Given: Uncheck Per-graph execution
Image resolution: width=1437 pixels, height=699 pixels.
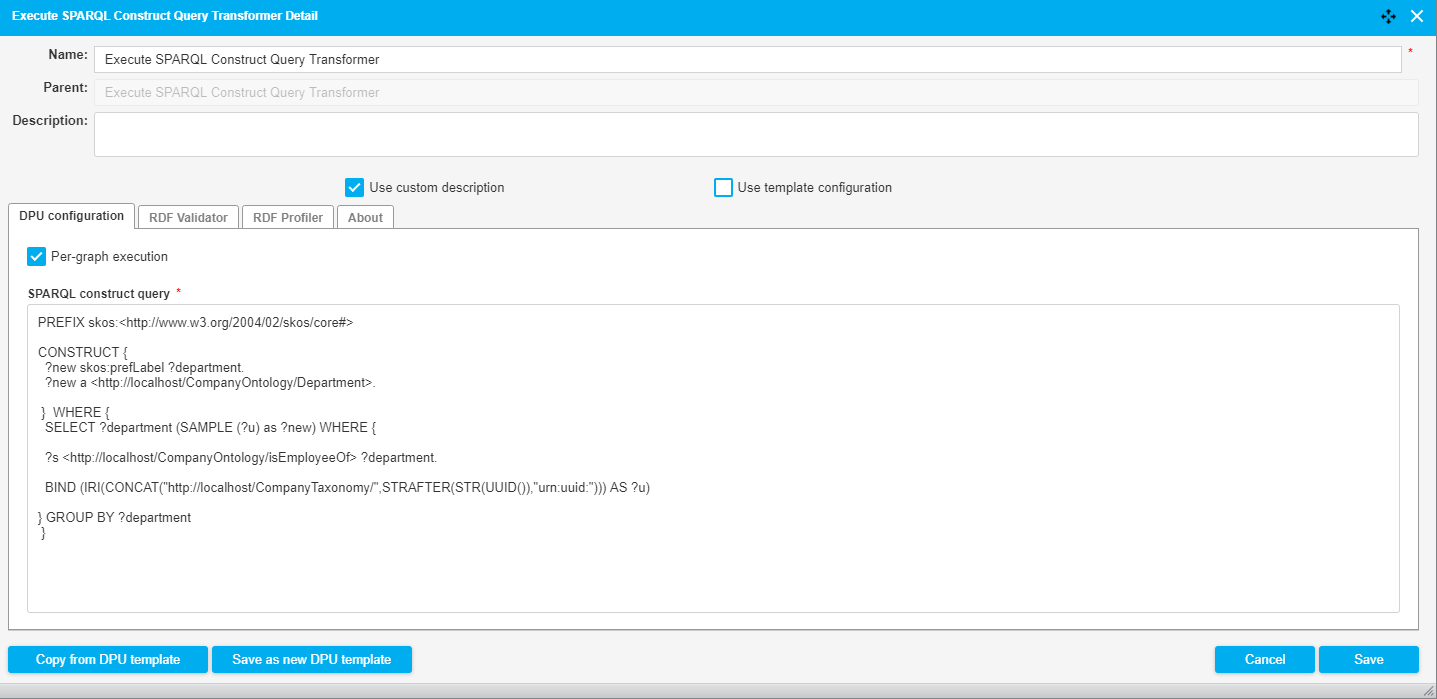Looking at the screenshot, I should tap(37, 257).
